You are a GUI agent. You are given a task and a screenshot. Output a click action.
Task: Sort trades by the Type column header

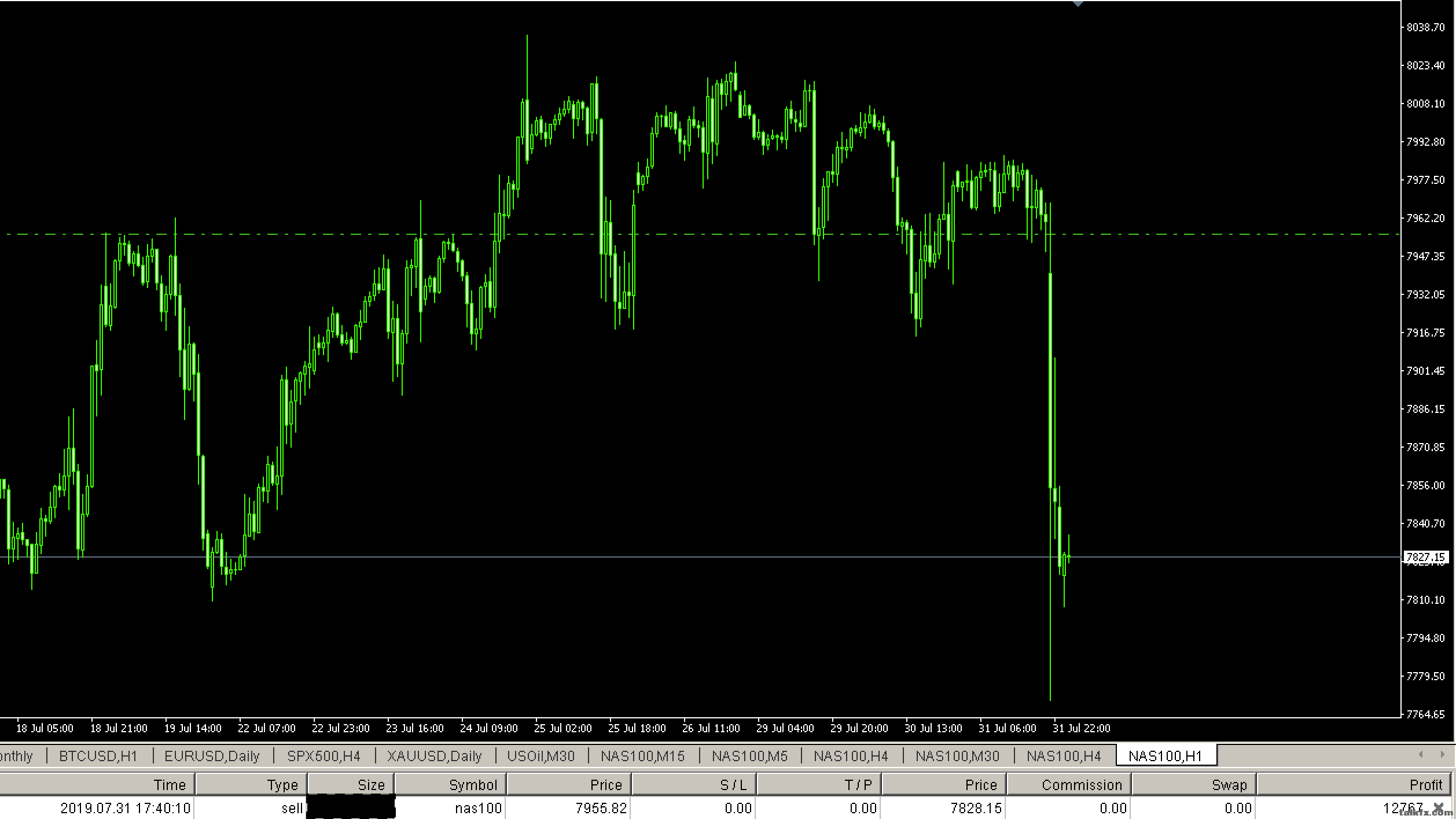[x=251, y=785]
